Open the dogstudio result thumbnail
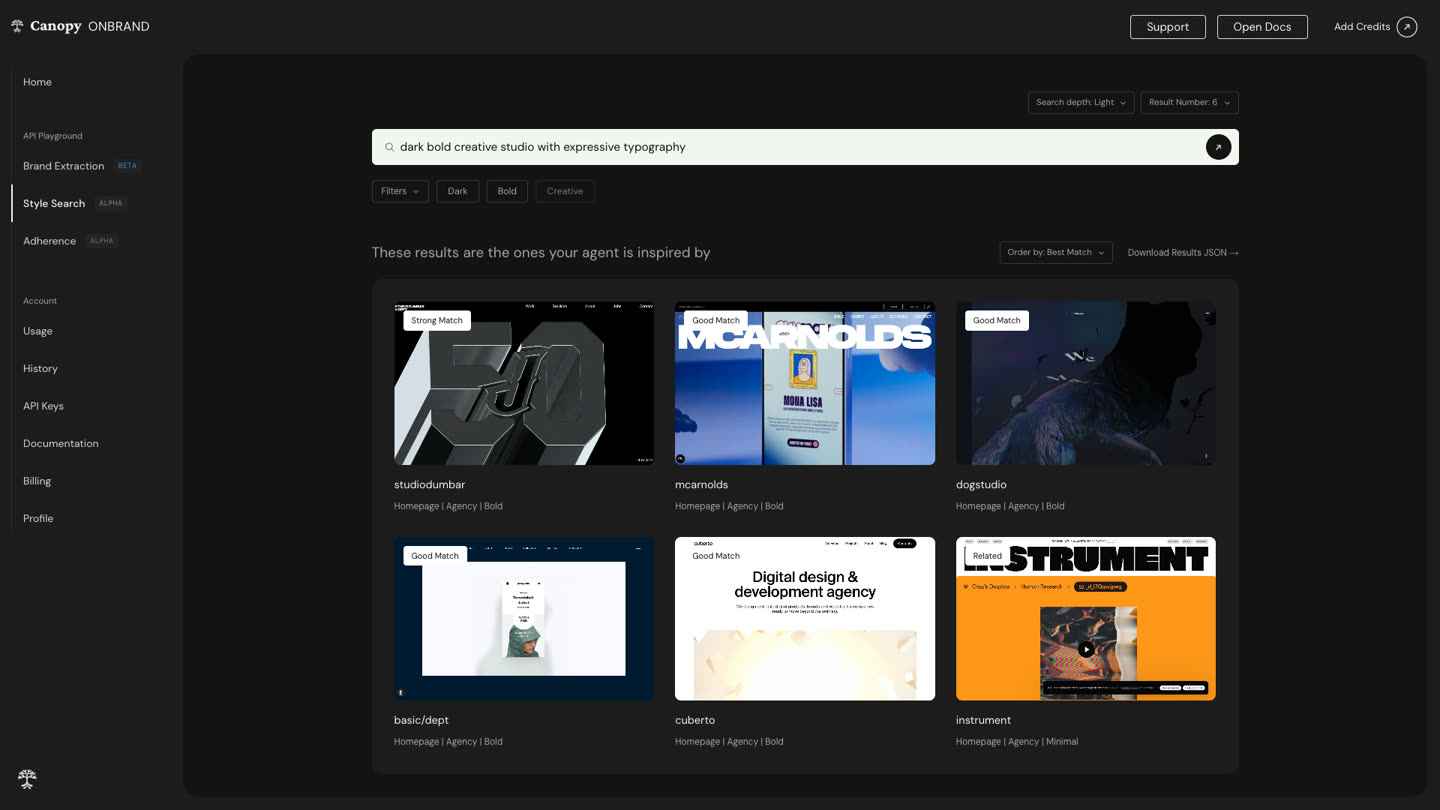The image size is (1440, 810). point(1086,383)
